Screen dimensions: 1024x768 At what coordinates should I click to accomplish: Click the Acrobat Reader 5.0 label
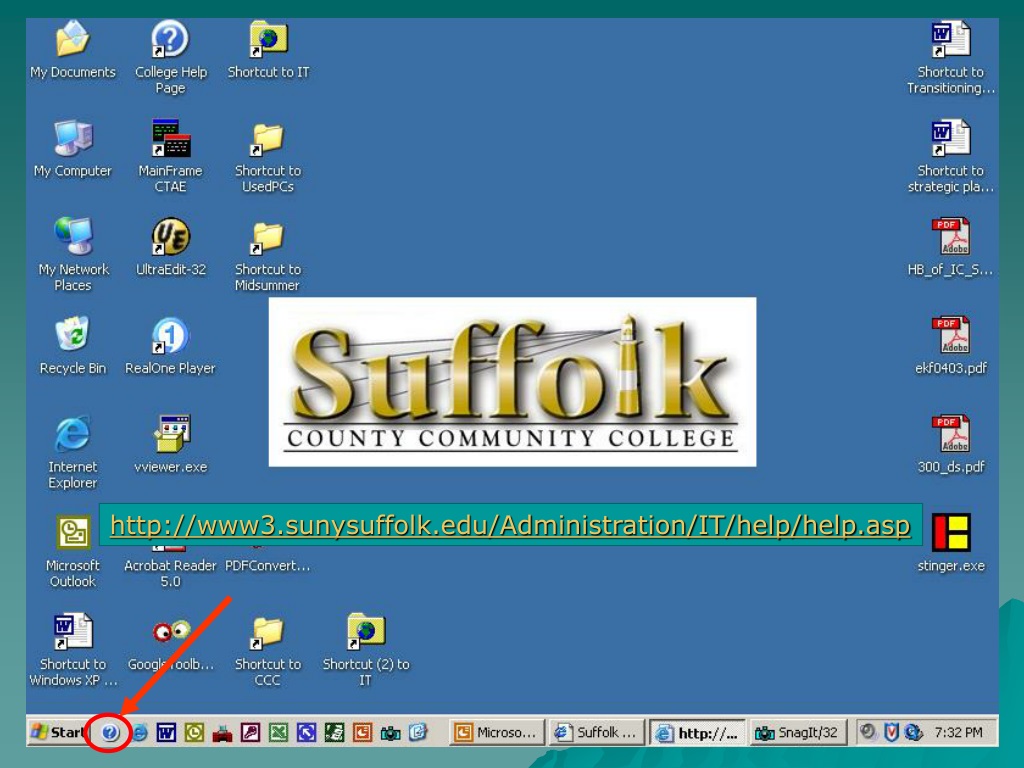[170, 573]
